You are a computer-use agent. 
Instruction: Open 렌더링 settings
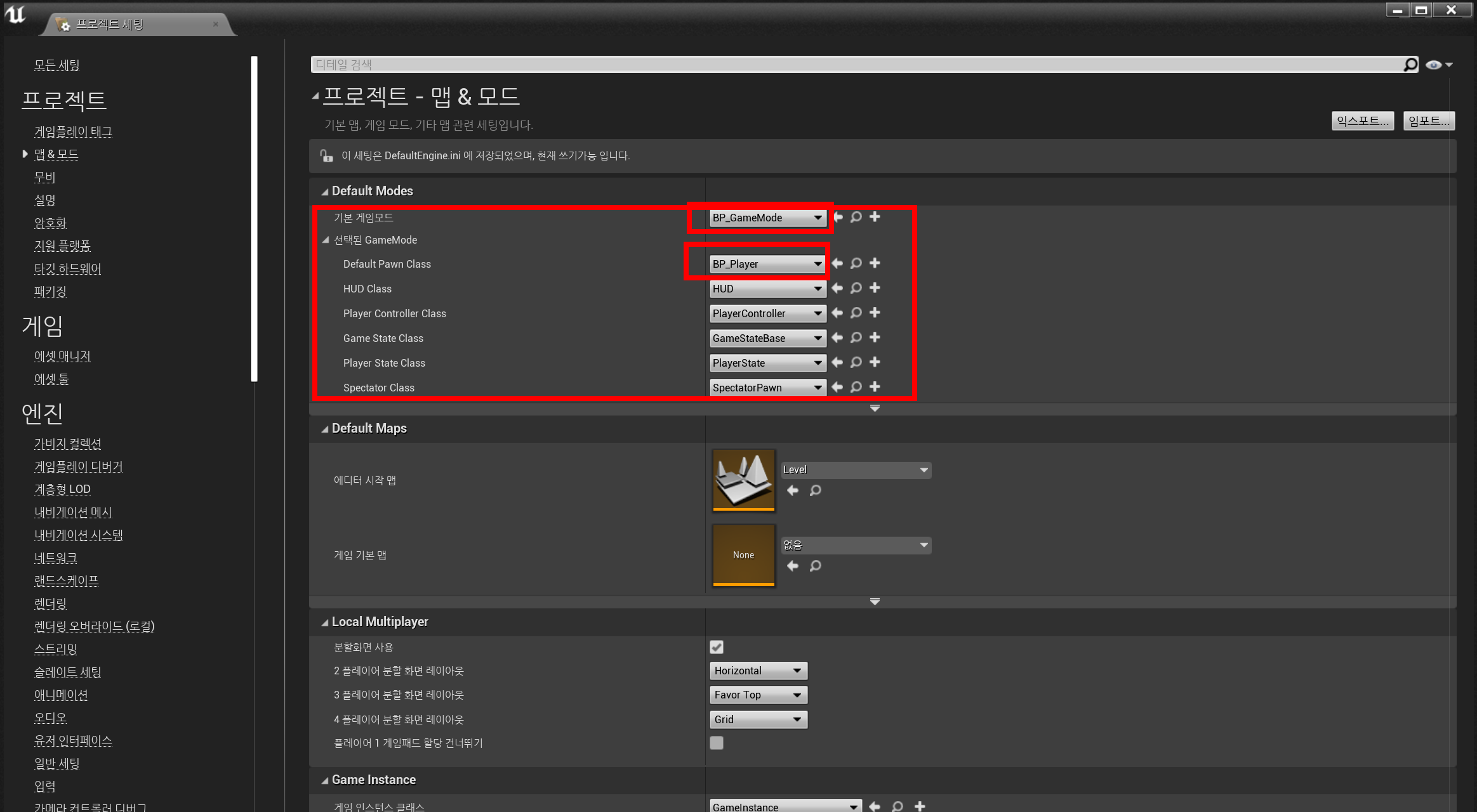click(x=50, y=603)
